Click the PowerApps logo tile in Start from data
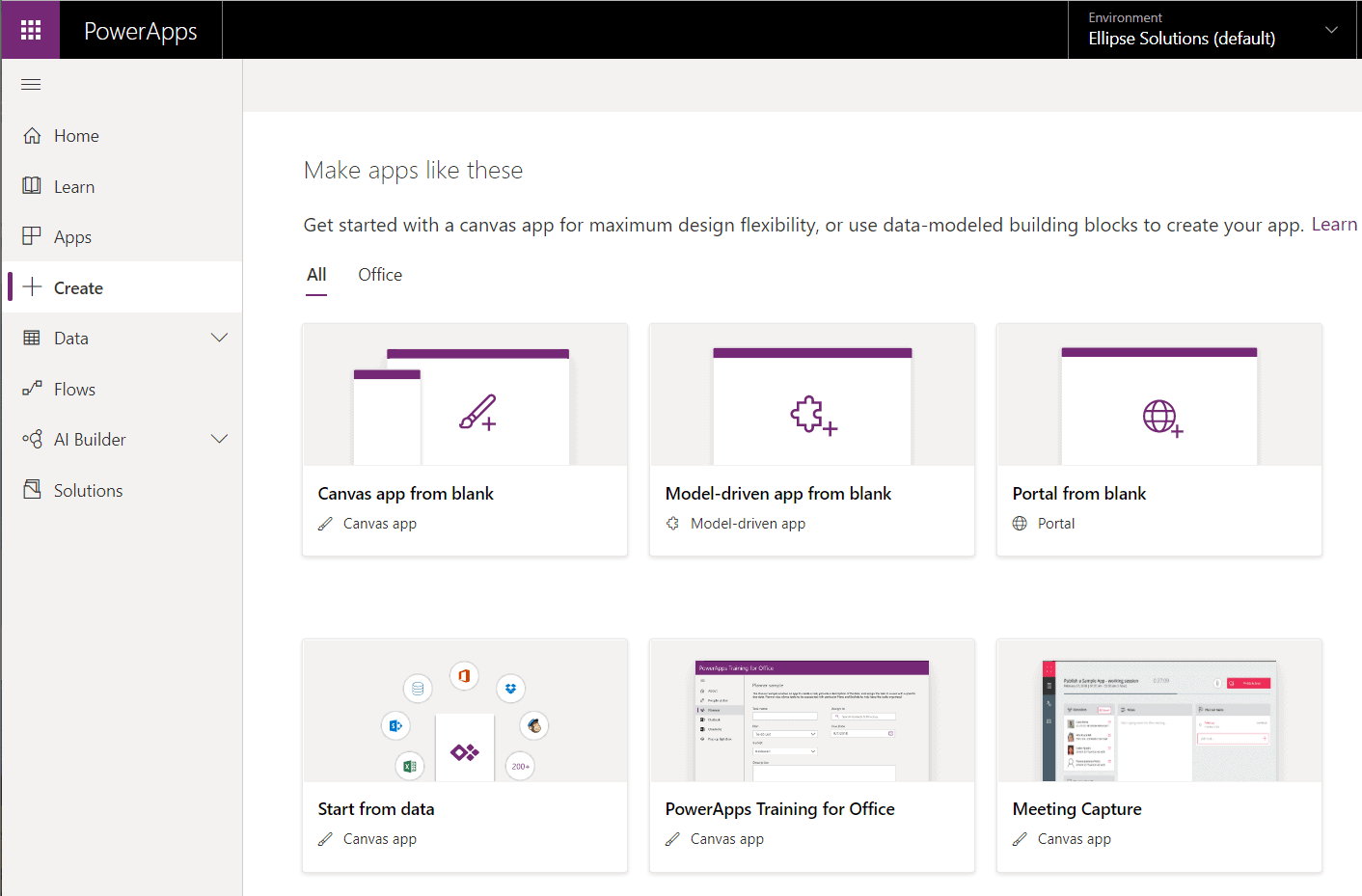Image resolution: width=1362 pixels, height=896 pixels. 465,749
